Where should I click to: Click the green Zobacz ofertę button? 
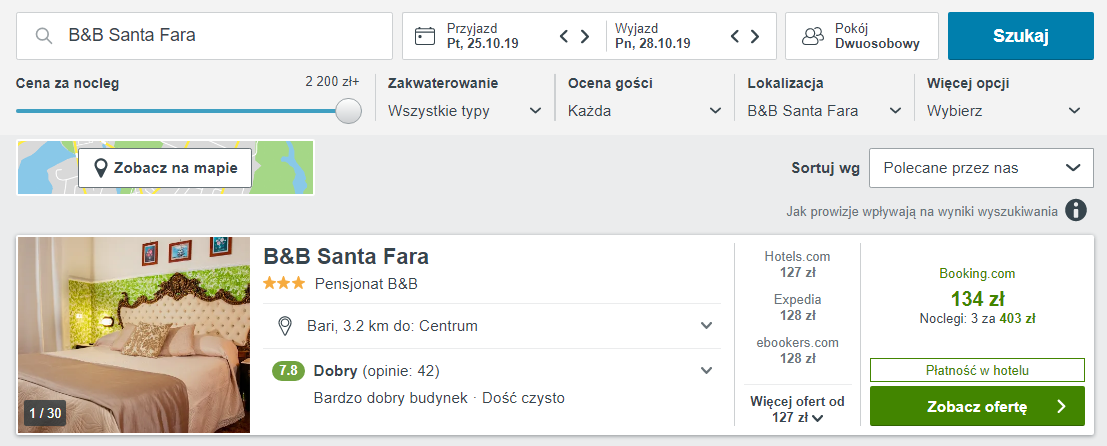(977, 406)
